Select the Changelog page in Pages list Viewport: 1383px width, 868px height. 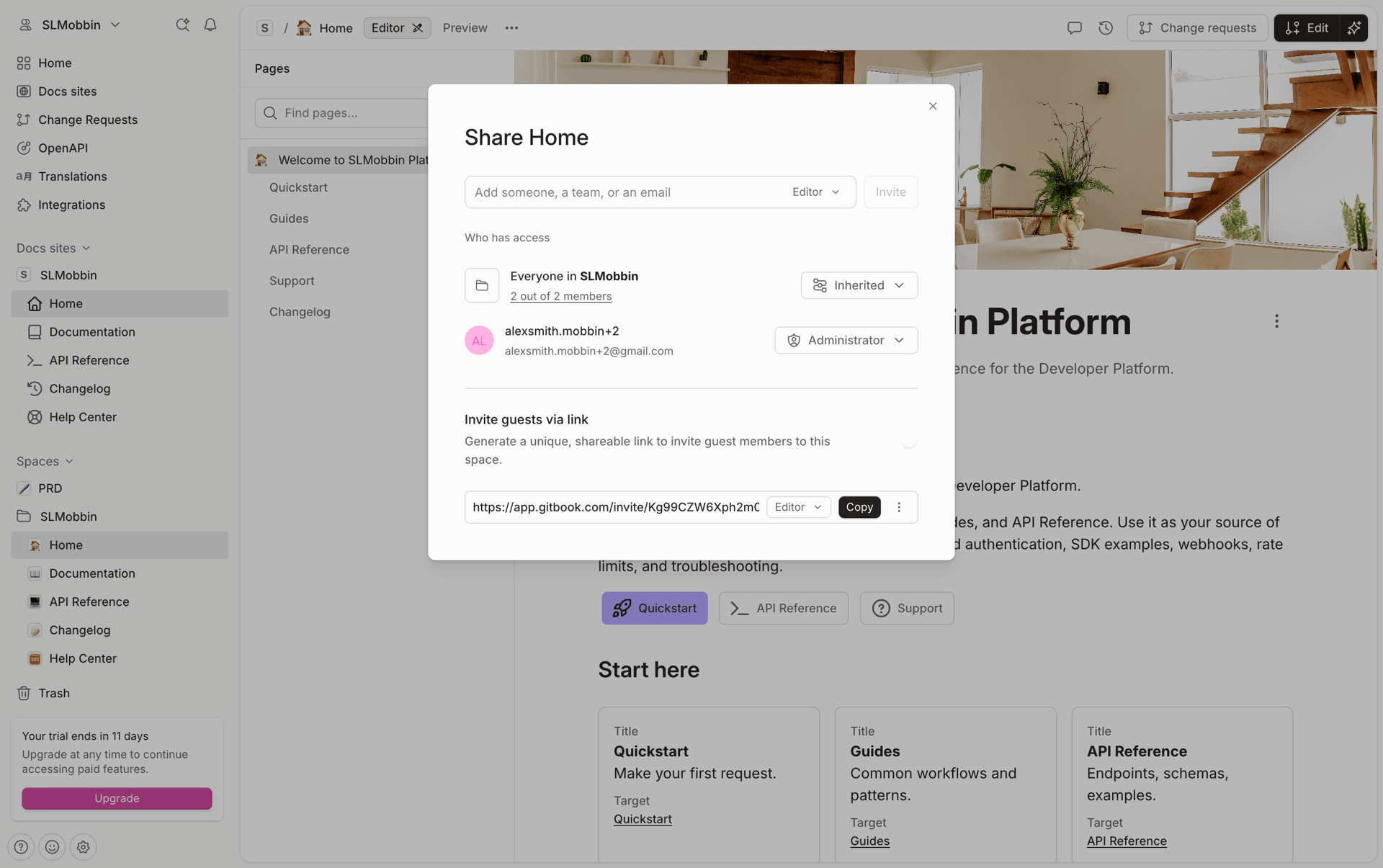(x=300, y=312)
